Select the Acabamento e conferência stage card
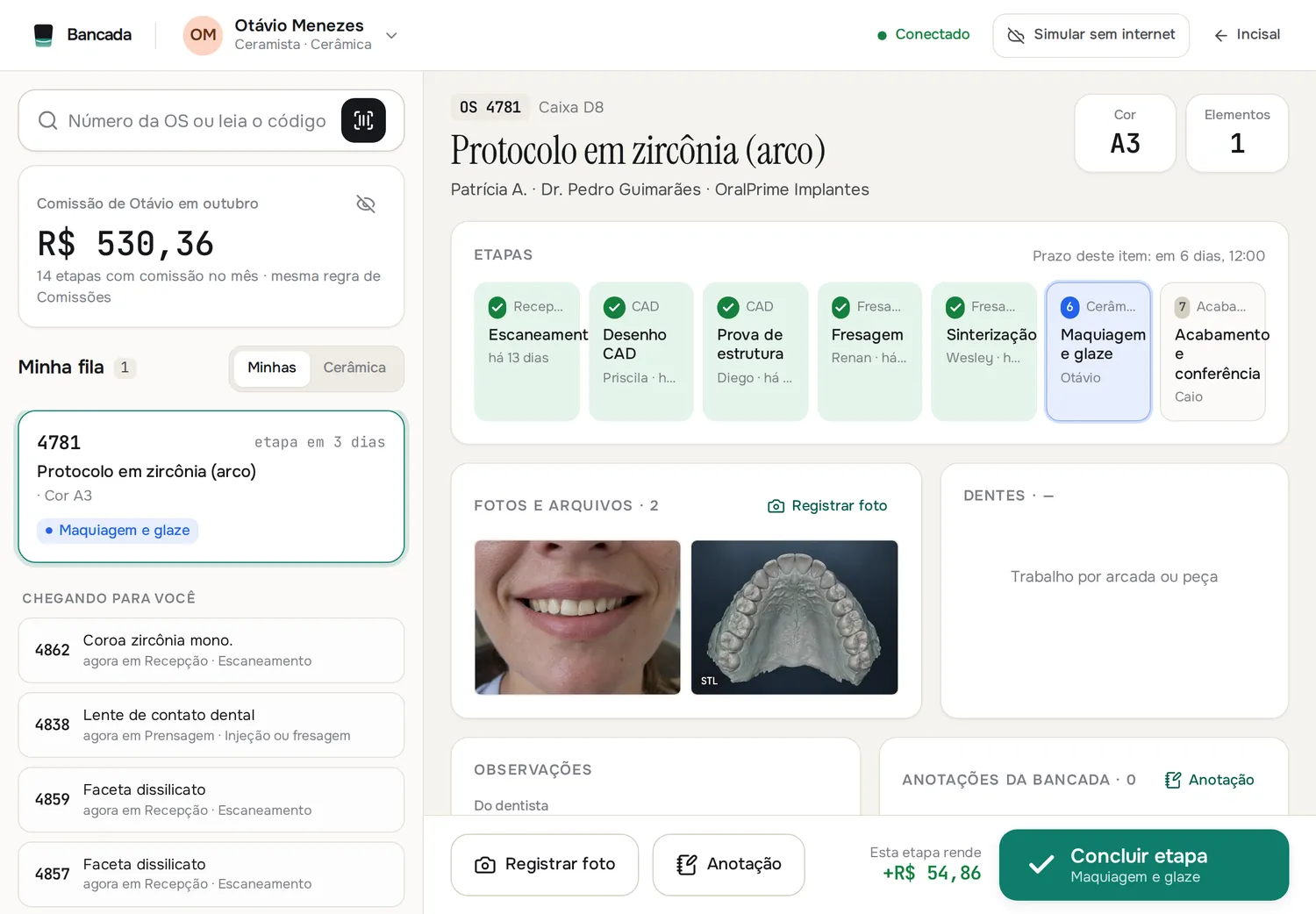Image resolution: width=1316 pixels, height=914 pixels. pos(1212,352)
